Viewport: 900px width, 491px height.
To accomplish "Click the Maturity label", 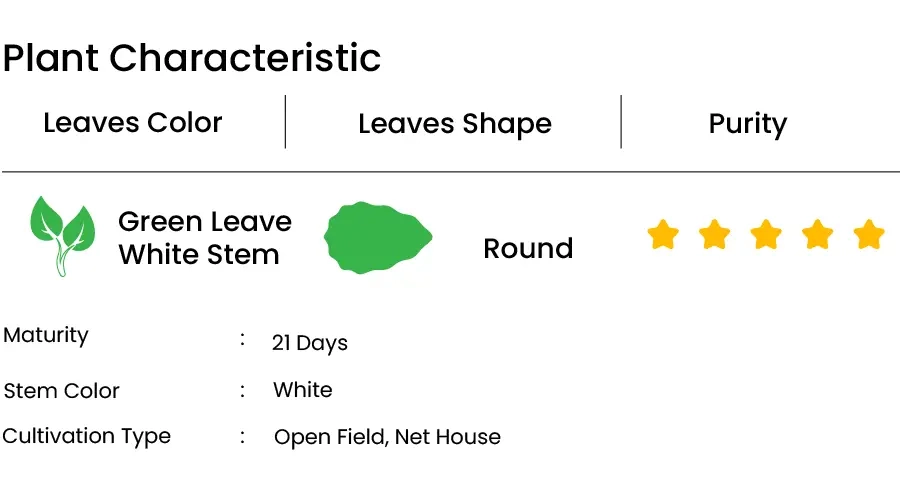I will (46, 335).
